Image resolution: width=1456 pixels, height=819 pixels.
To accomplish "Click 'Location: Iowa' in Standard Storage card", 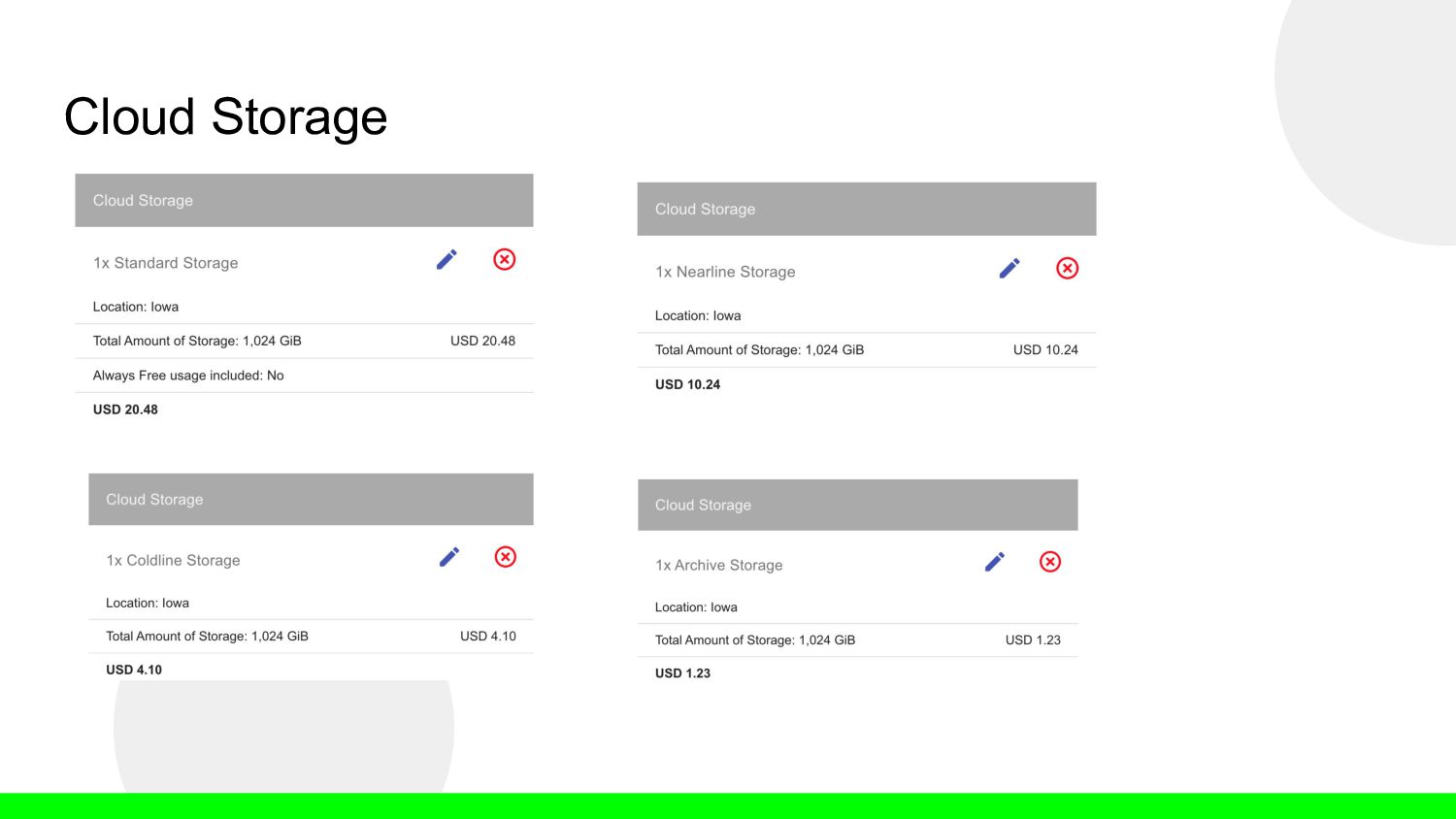I will tap(136, 307).
